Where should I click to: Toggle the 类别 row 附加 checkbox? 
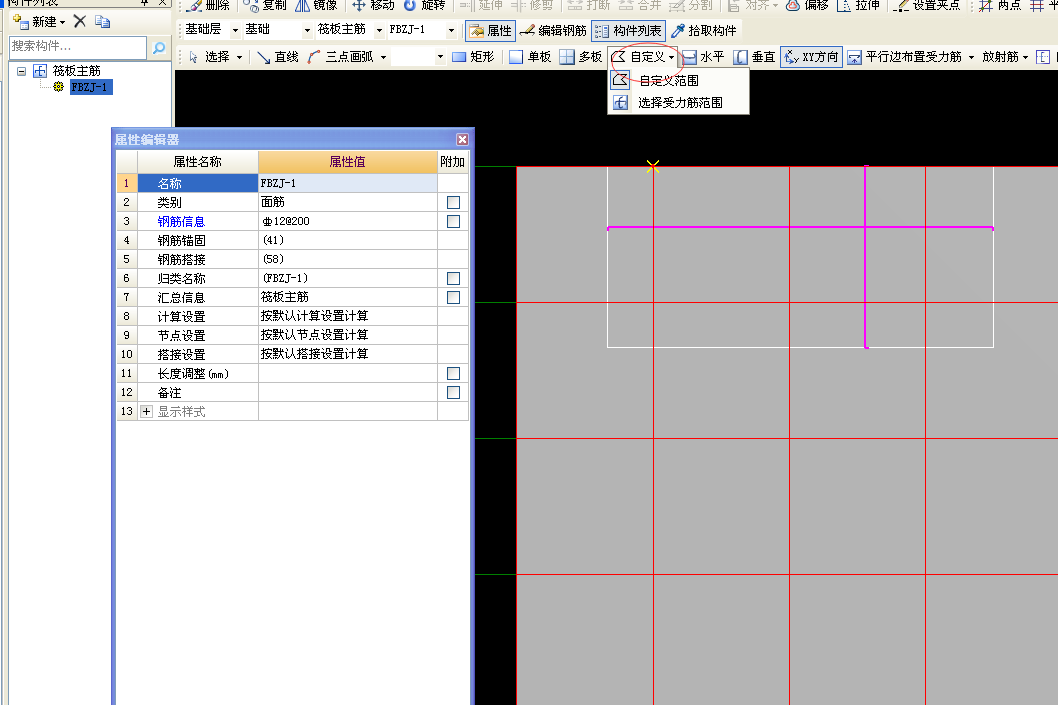click(x=453, y=202)
